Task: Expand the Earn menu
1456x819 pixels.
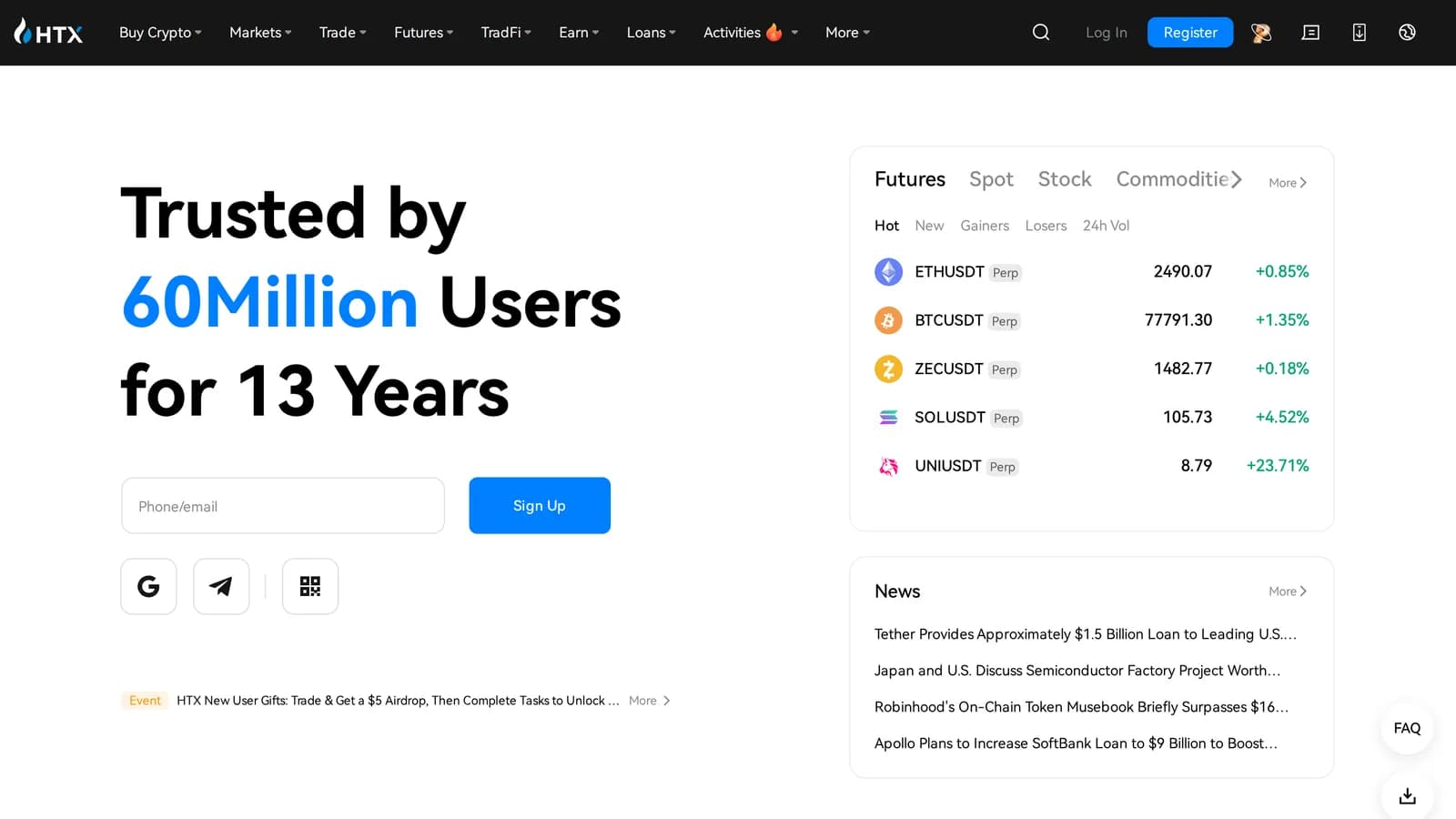Action: point(579,33)
